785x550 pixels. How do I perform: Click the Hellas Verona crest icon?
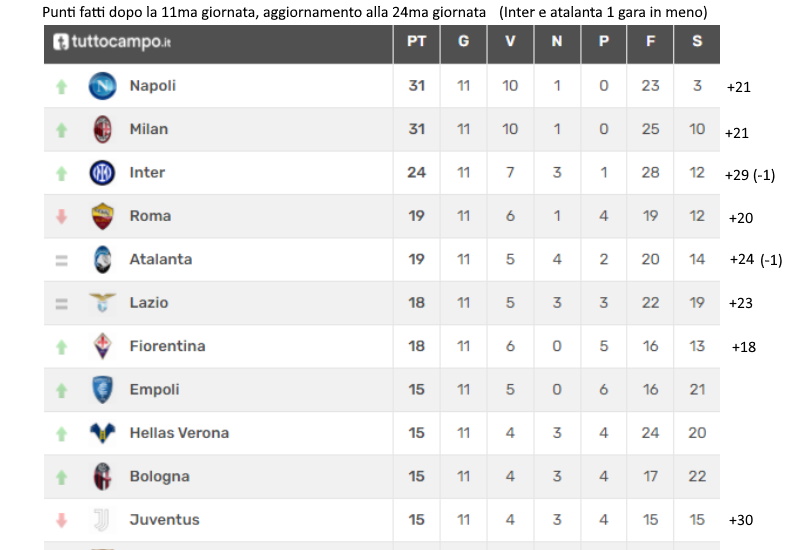click(x=102, y=433)
